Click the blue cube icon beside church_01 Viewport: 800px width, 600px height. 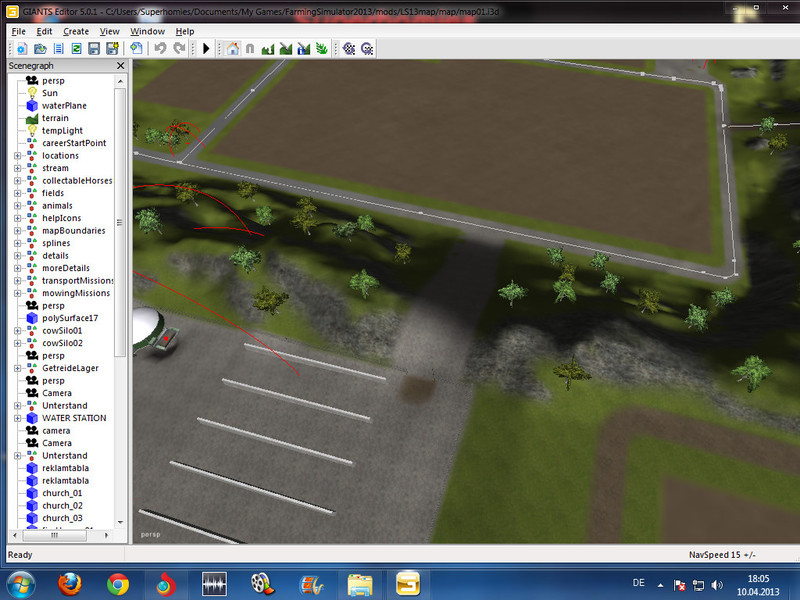pyautogui.click(x=32, y=493)
